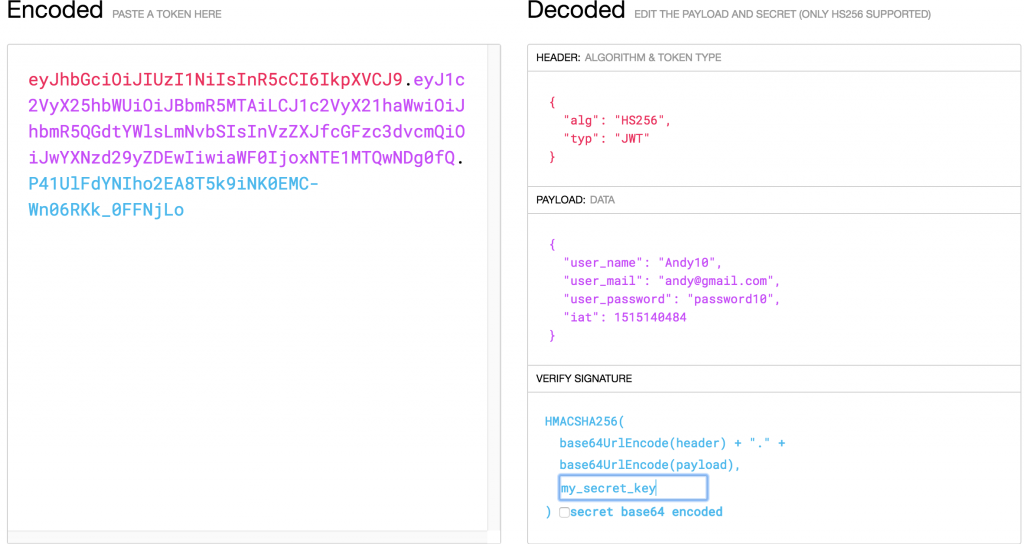Screen dimensions: 1024x544
Task: Click the encoded panel's vertical scrollbar
Action: pos(493,290)
